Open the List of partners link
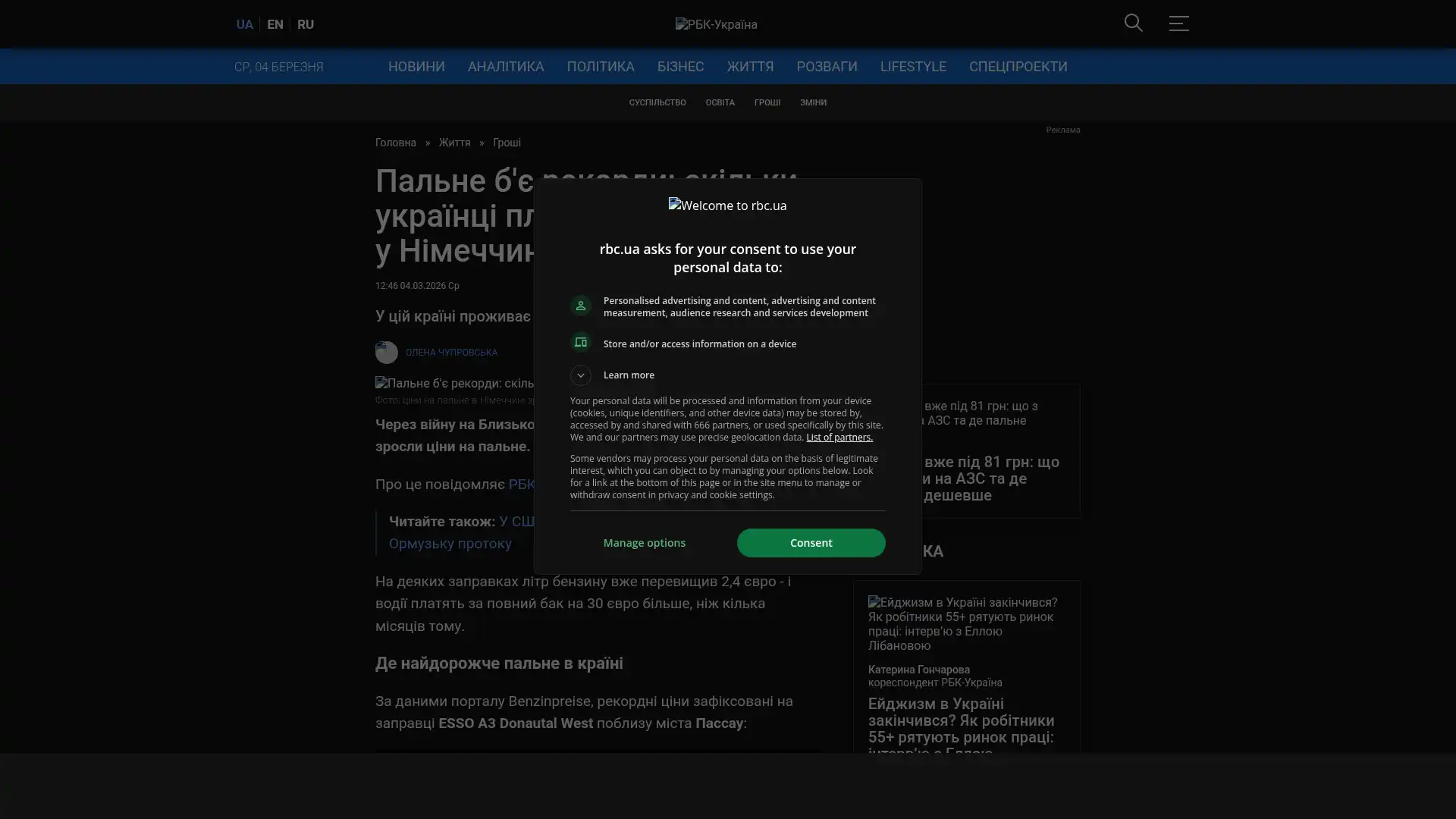The image size is (1456, 819). pyautogui.click(x=839, y=438)
